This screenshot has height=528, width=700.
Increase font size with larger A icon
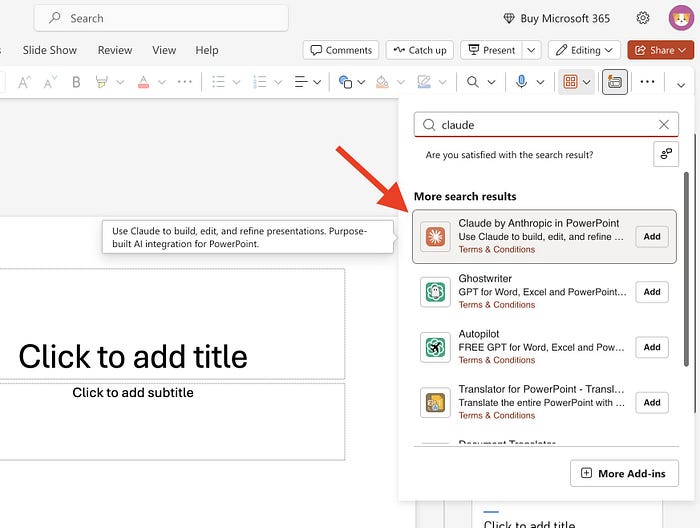tap(24, 82)
